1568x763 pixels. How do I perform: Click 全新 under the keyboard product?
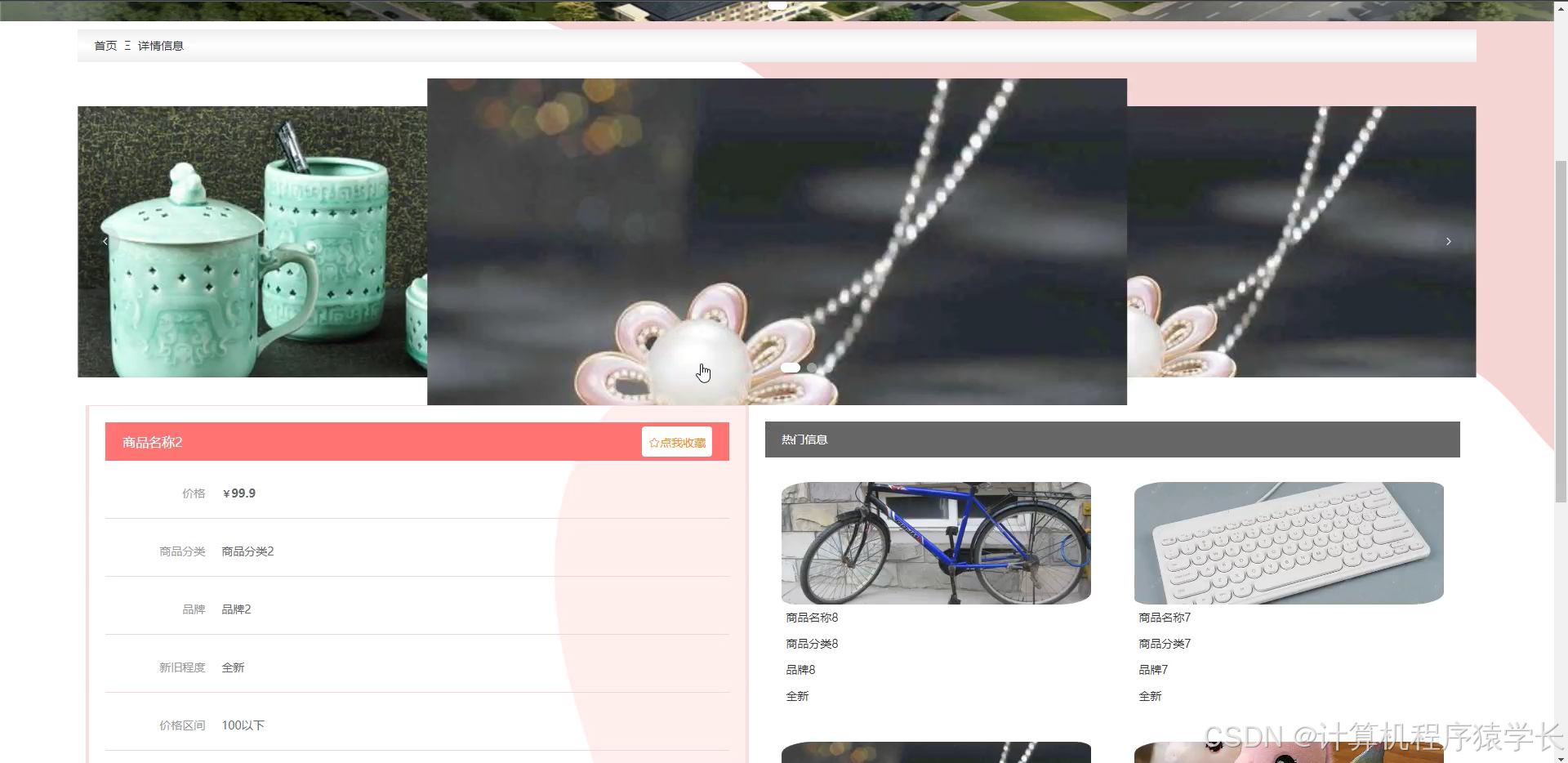point(1150,696)
